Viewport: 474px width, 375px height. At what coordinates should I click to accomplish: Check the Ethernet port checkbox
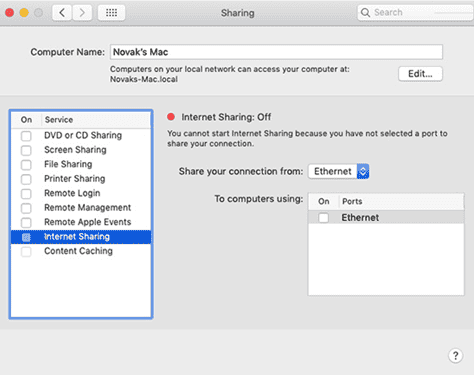tap(323, 218)
